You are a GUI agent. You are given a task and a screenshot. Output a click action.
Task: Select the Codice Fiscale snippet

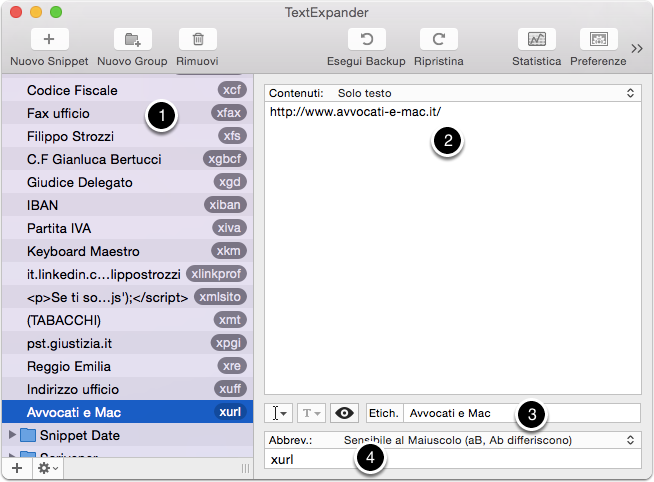point(127,90)
